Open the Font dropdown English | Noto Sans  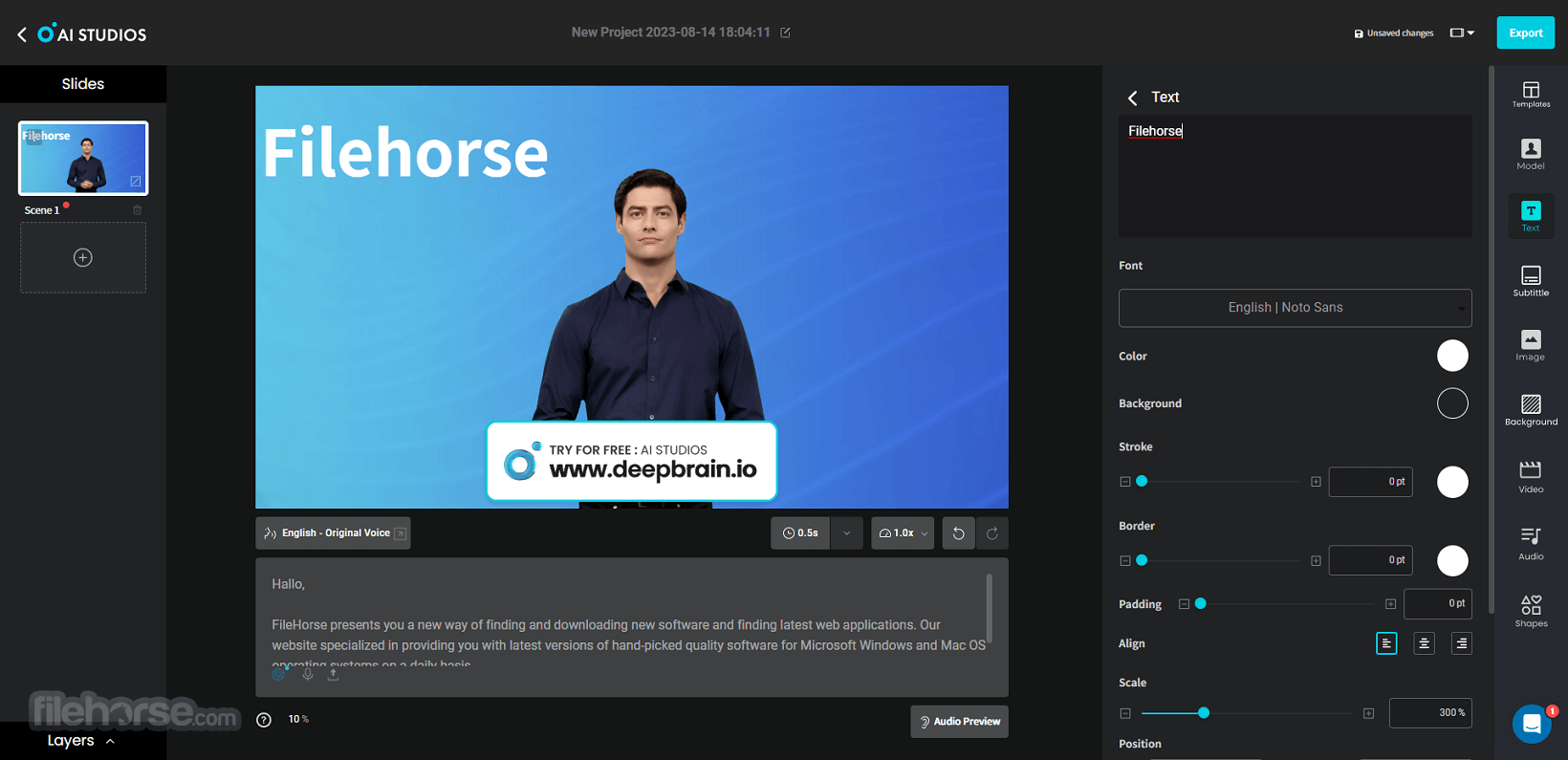[1295, 308]
